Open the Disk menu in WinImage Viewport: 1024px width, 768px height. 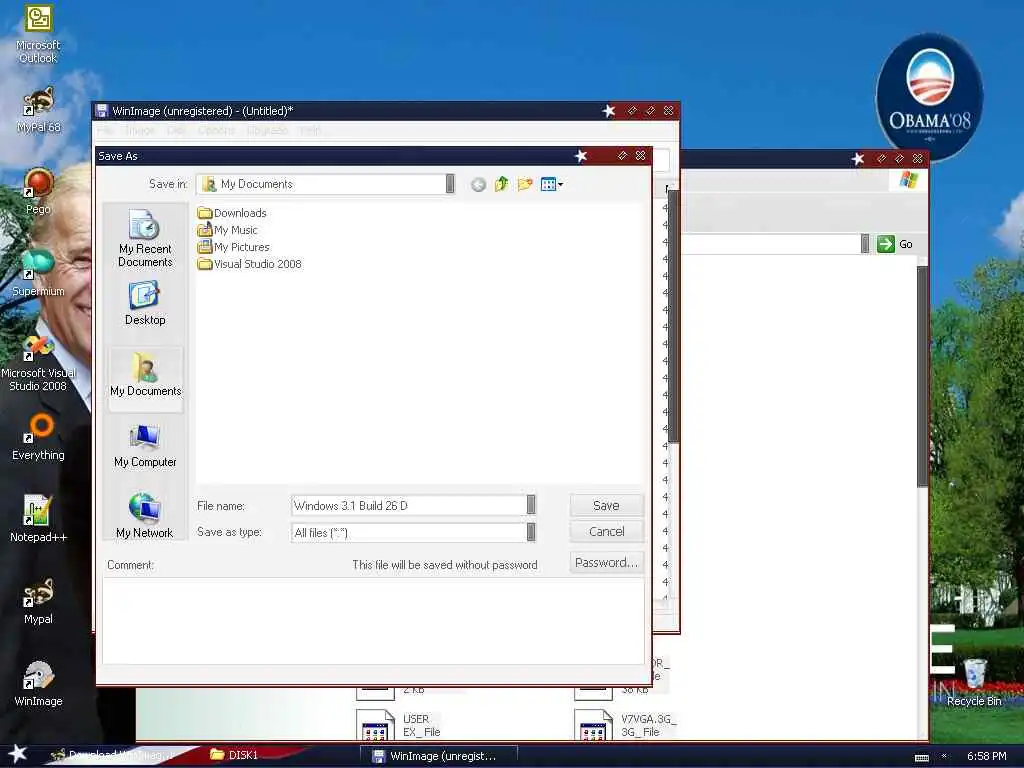[x=176, y=131]
